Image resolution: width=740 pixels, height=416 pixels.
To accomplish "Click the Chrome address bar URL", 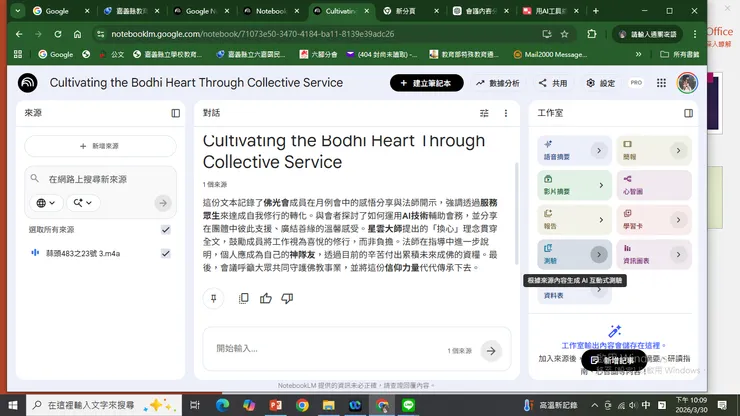I will pyautogui.click(x=252, y=34).
